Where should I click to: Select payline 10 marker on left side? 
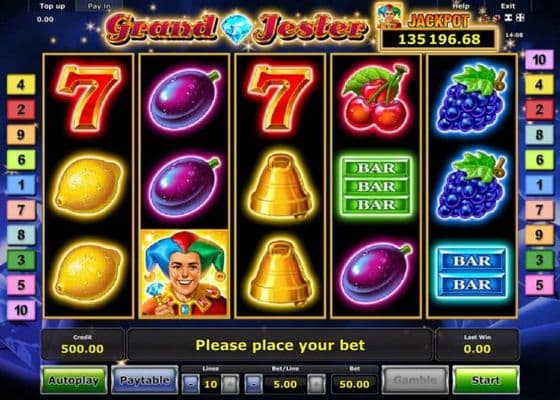click(21, 310)
